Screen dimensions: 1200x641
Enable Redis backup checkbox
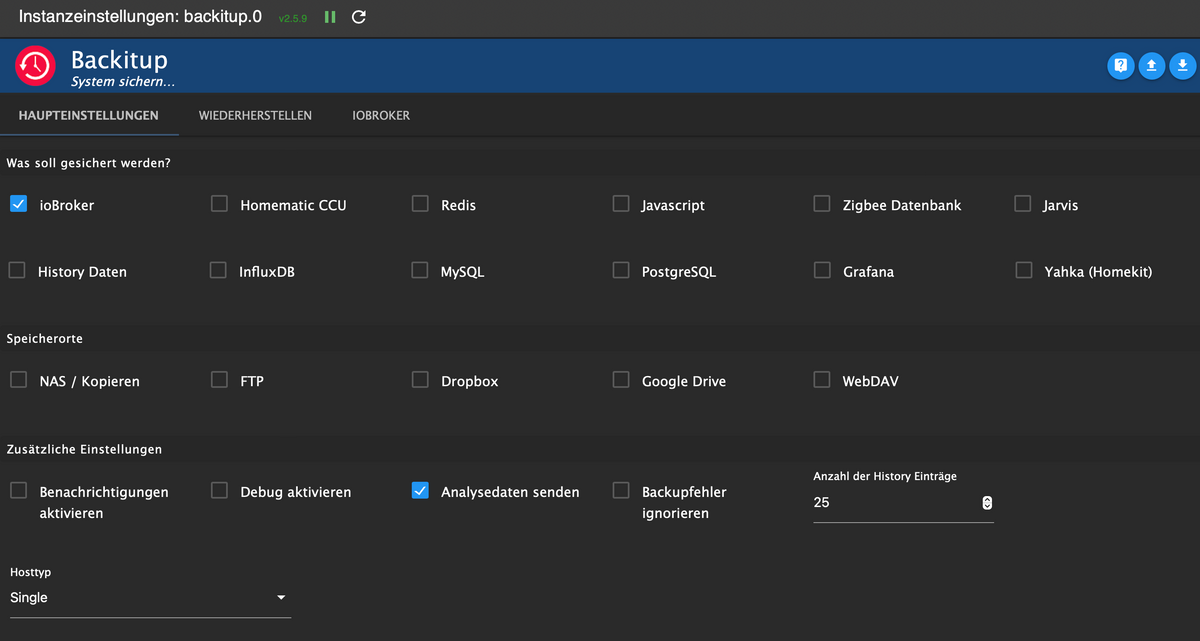click(x=420, y=204)
